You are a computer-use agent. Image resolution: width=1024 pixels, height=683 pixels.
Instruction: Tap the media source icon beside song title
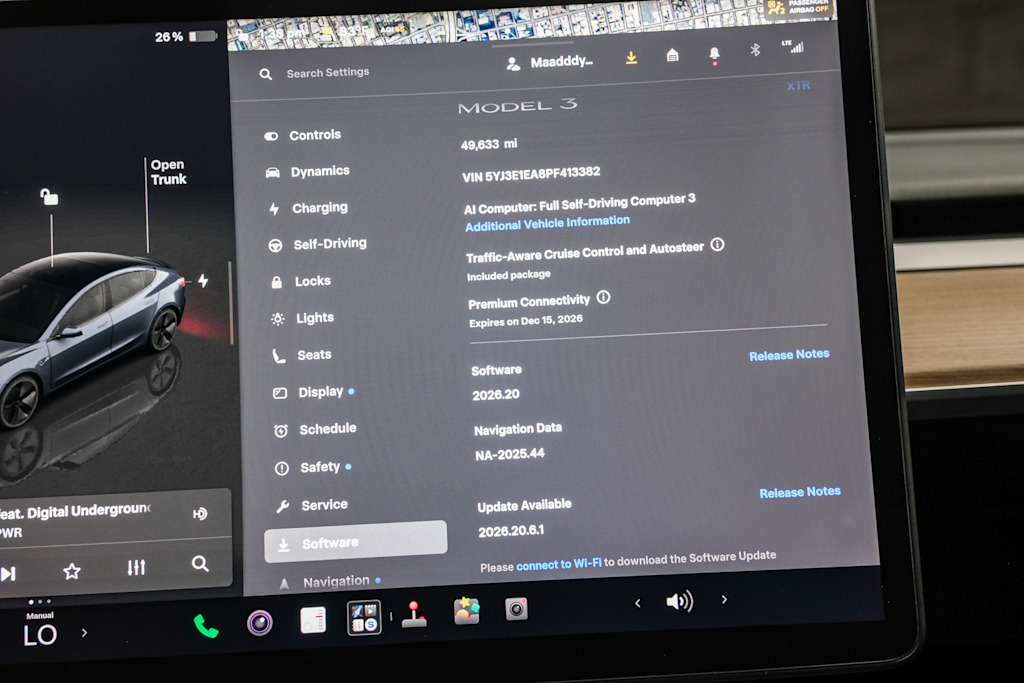point(200,514)
